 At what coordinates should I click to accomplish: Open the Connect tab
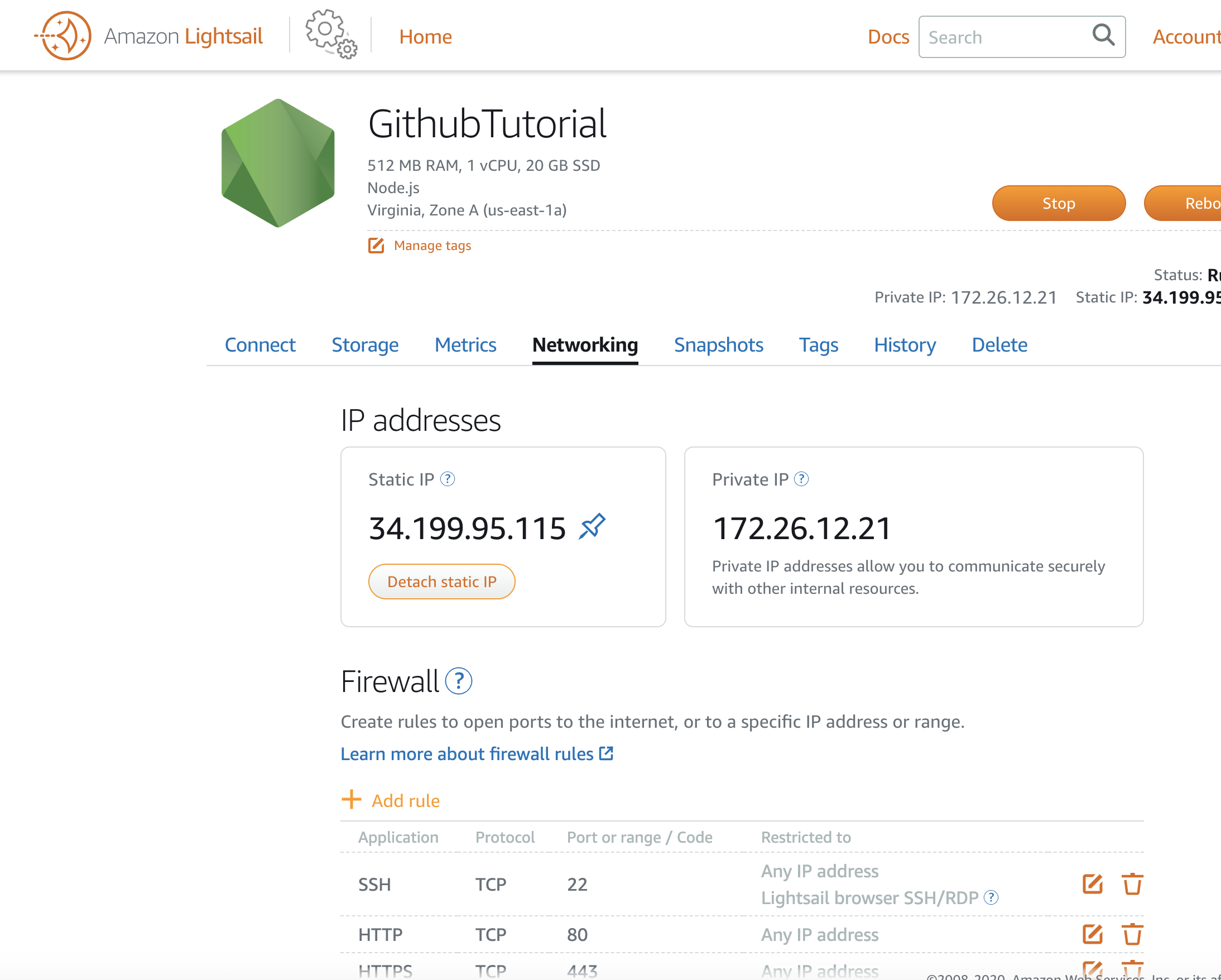[x=260, y=345]
